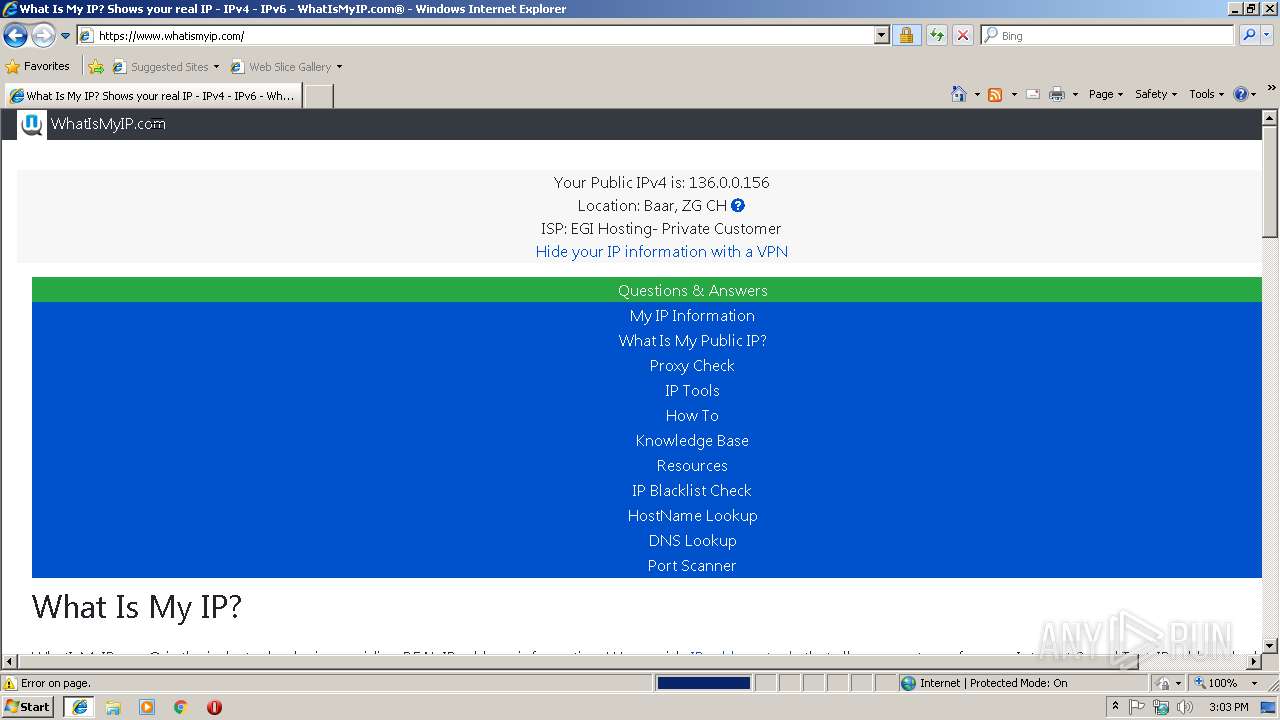The width and height of the screenshot is (1280, 720).
Task: Click the Resources link
Action: click(692, 465)
